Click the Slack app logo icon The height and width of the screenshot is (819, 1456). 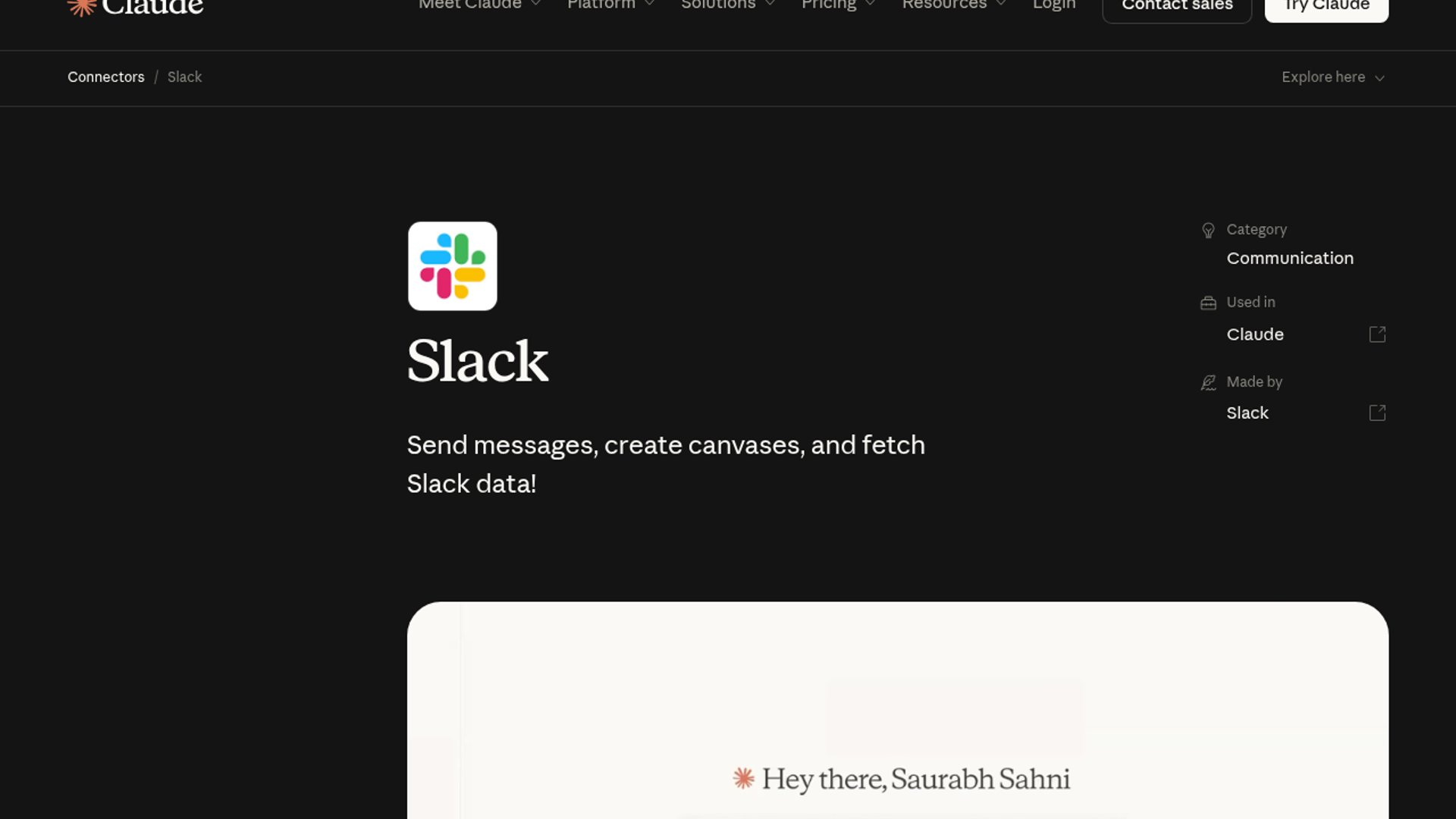point(452,266)
